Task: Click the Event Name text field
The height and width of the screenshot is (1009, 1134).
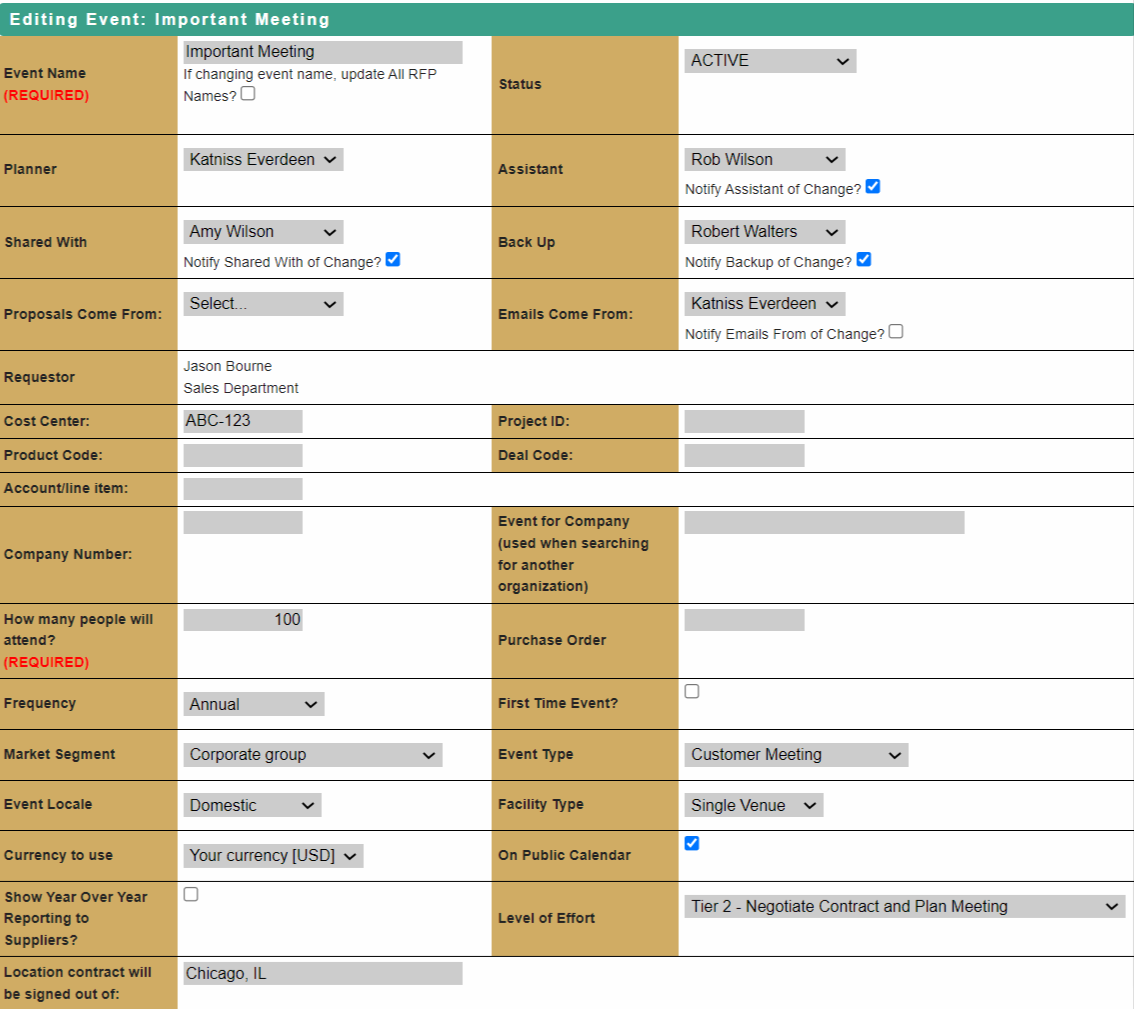Action: point(322,52)
